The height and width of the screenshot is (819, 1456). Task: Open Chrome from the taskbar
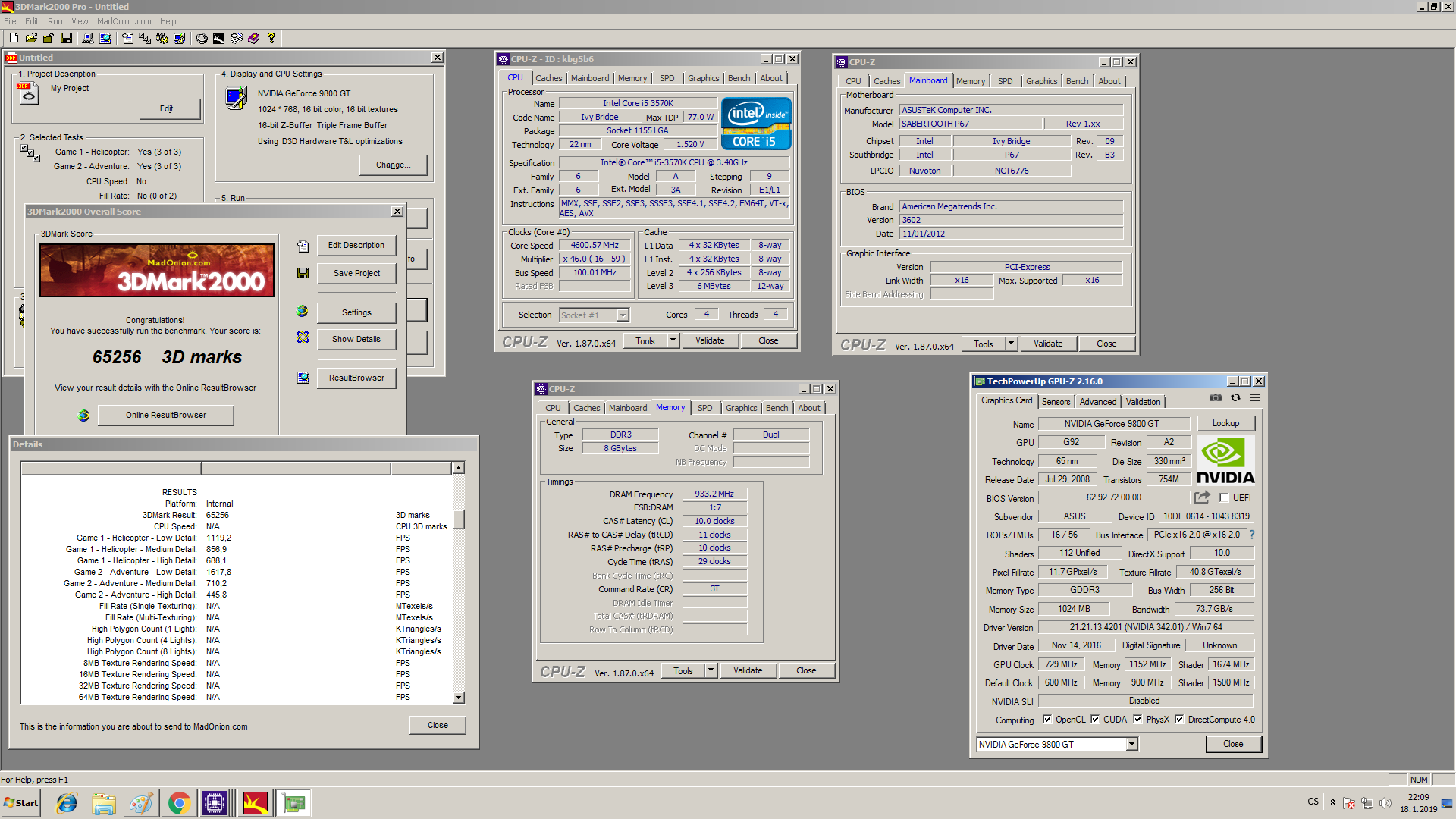click(x=179, y=803)
